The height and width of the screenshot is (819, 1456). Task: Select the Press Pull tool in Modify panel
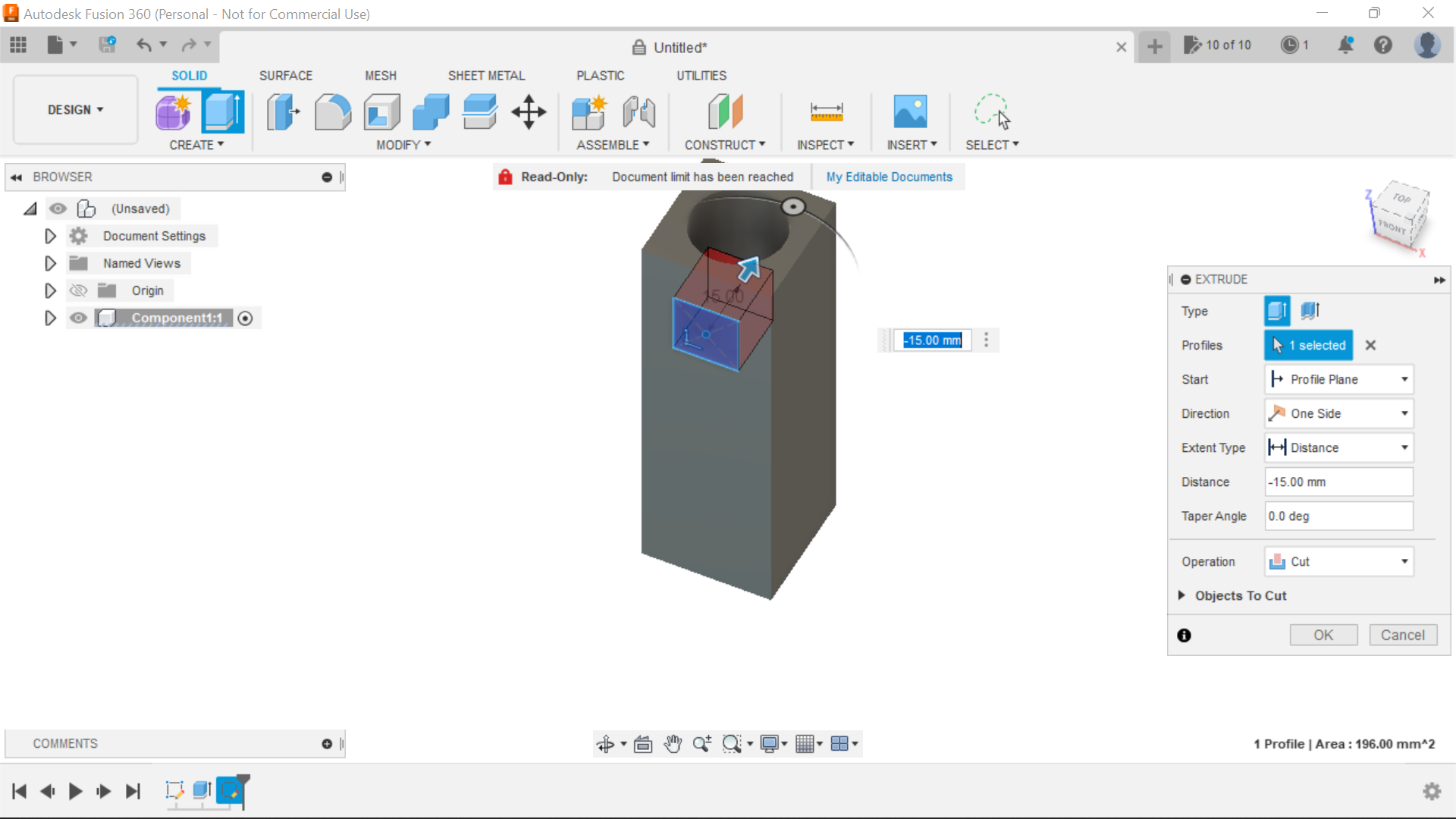point(282,111)
